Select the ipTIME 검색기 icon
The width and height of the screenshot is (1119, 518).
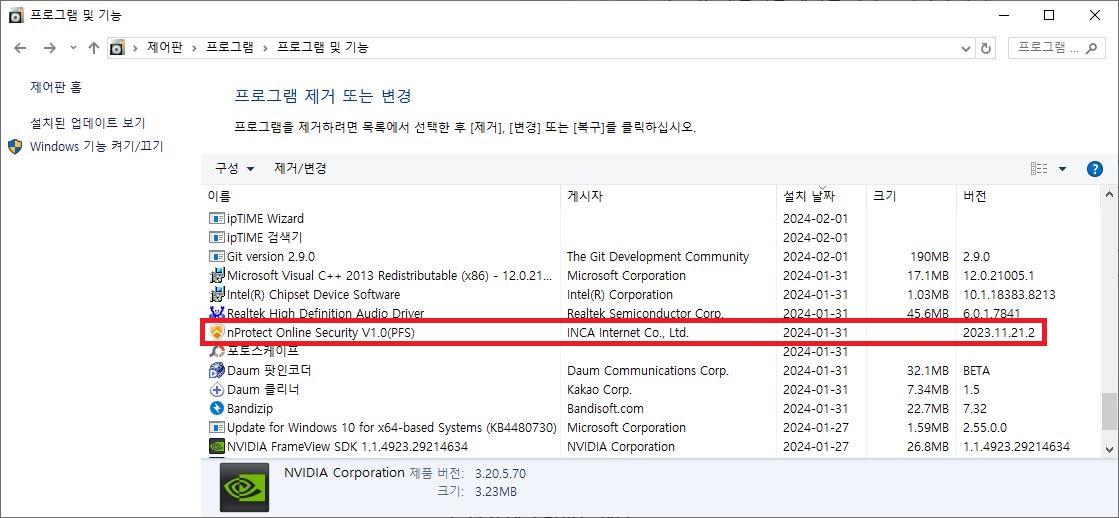[x=217, y=237]
